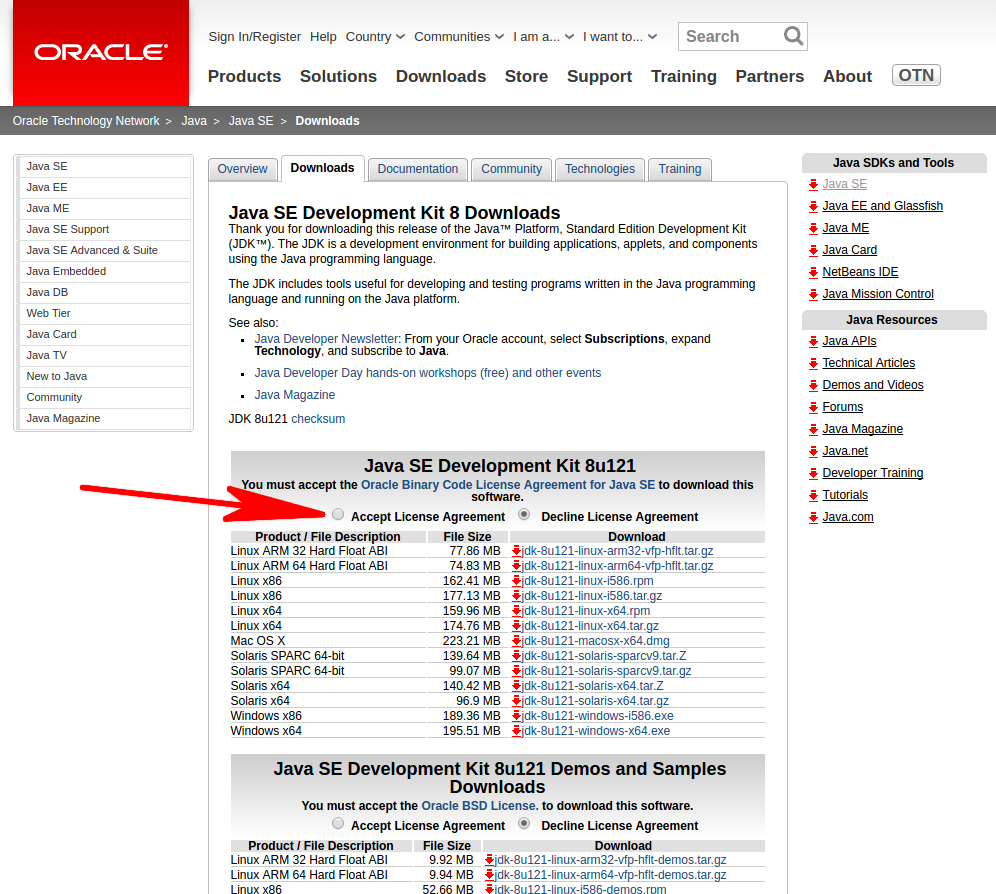Click red arrow icon beside Java Card link
Image resolution: width=996 pixels, height=894 pixels.
[x=813, y=250]
